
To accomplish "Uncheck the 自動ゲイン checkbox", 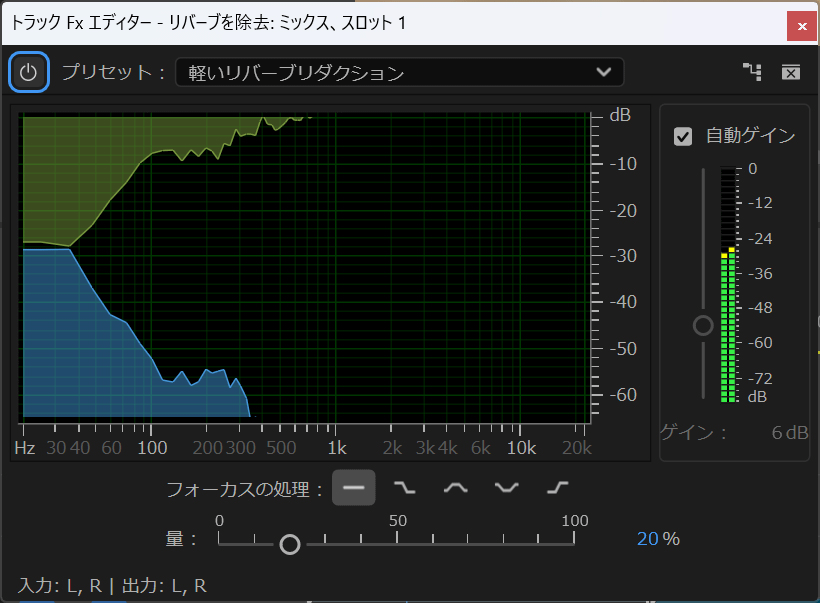I will [x=683, y=136].
